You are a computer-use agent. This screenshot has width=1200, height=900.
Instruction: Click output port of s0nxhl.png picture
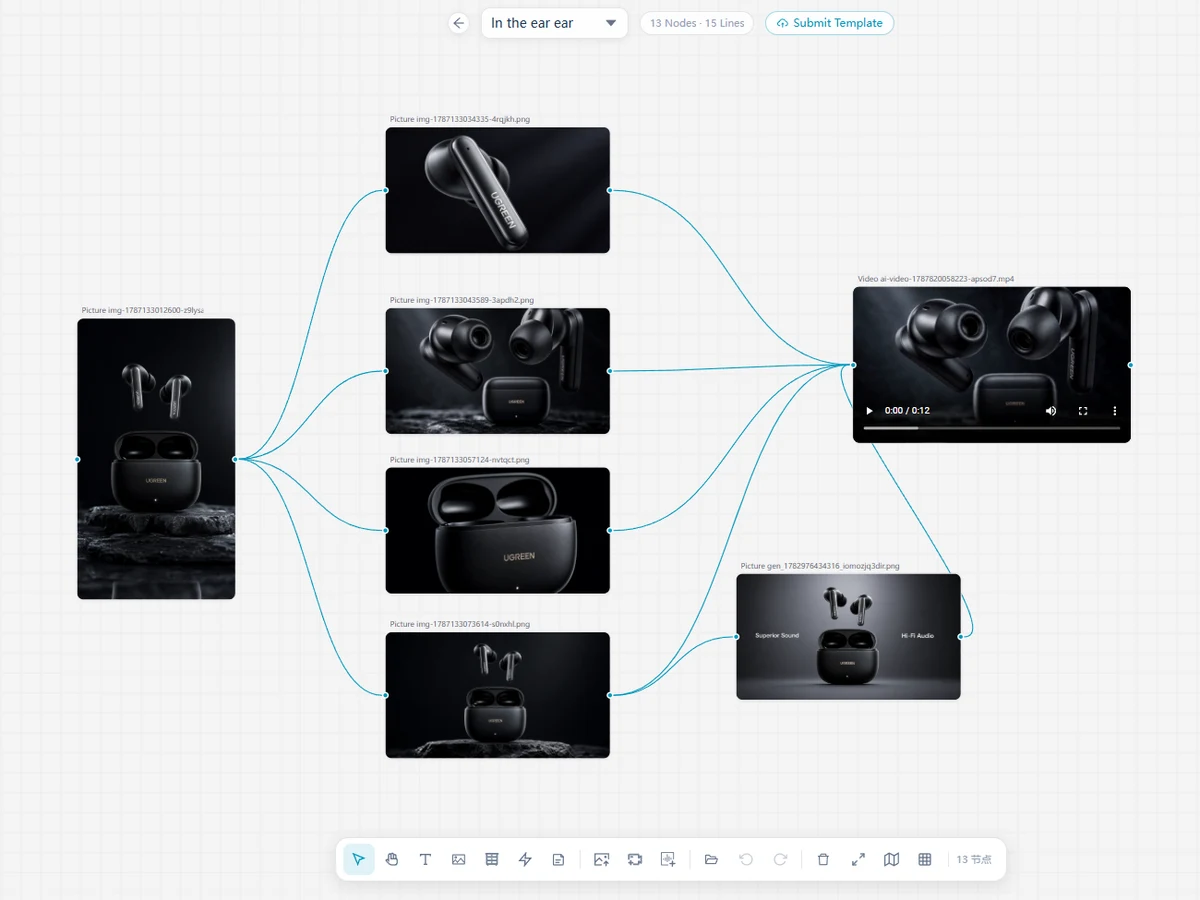(610, 695)
